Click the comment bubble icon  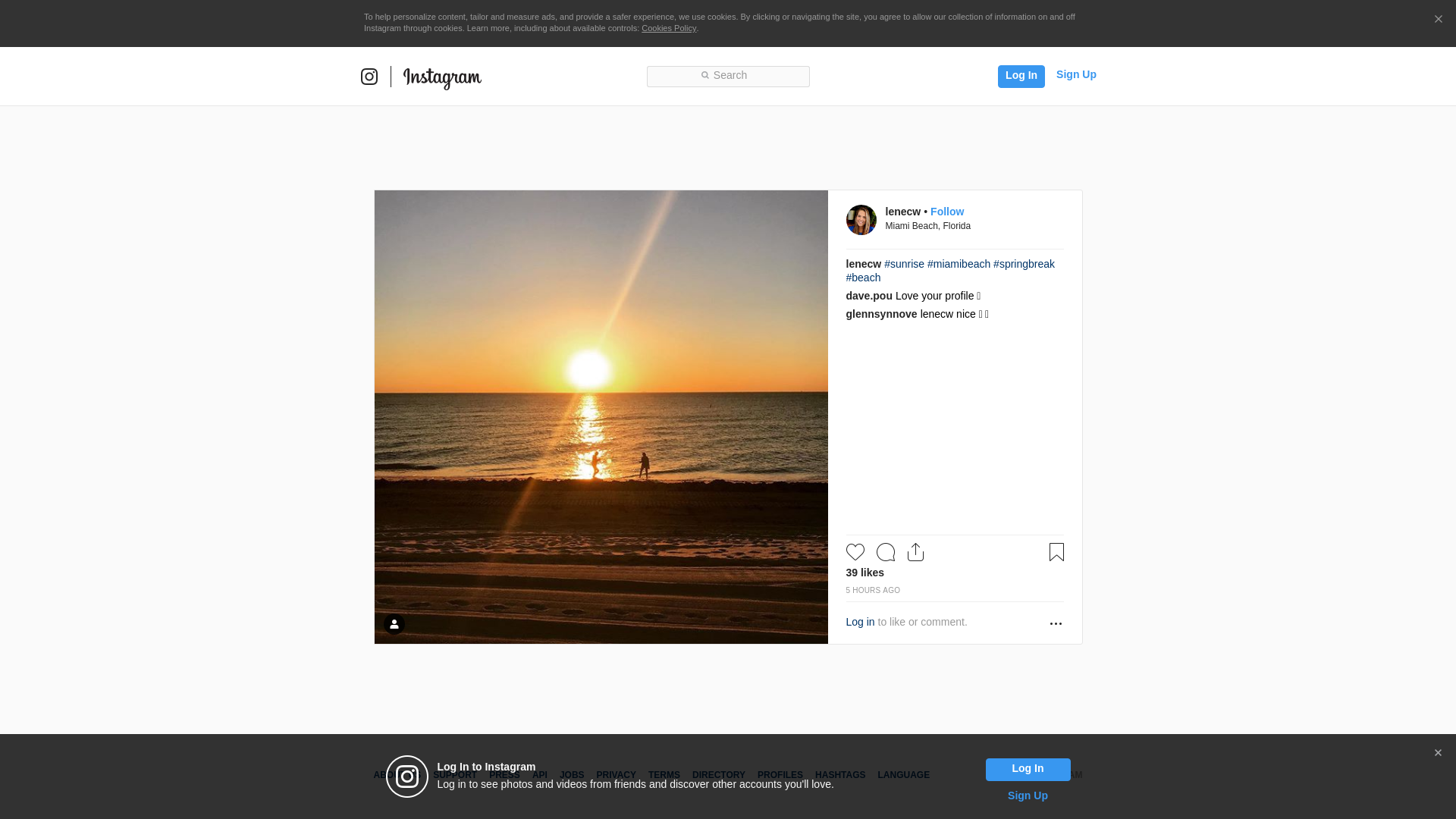885,552
